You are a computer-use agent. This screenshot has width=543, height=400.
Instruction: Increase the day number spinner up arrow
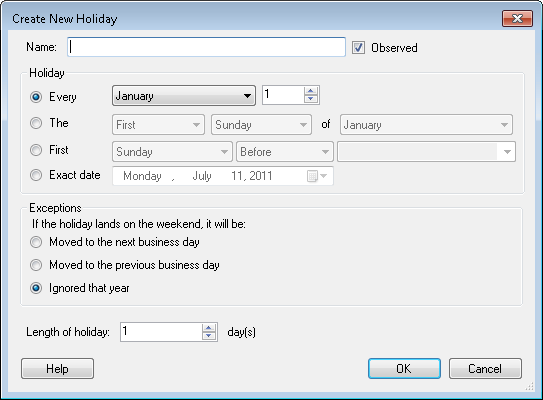[x=311, y=91]
